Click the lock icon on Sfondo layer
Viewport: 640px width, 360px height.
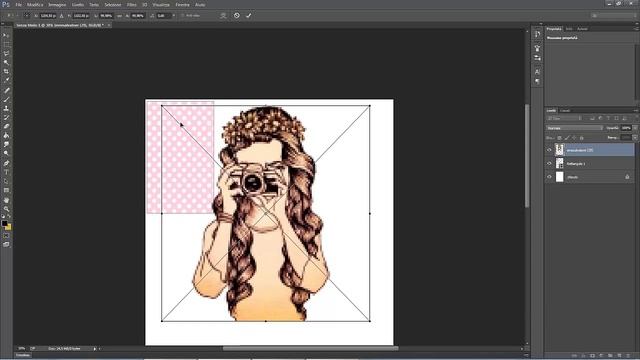coord(627,177)
